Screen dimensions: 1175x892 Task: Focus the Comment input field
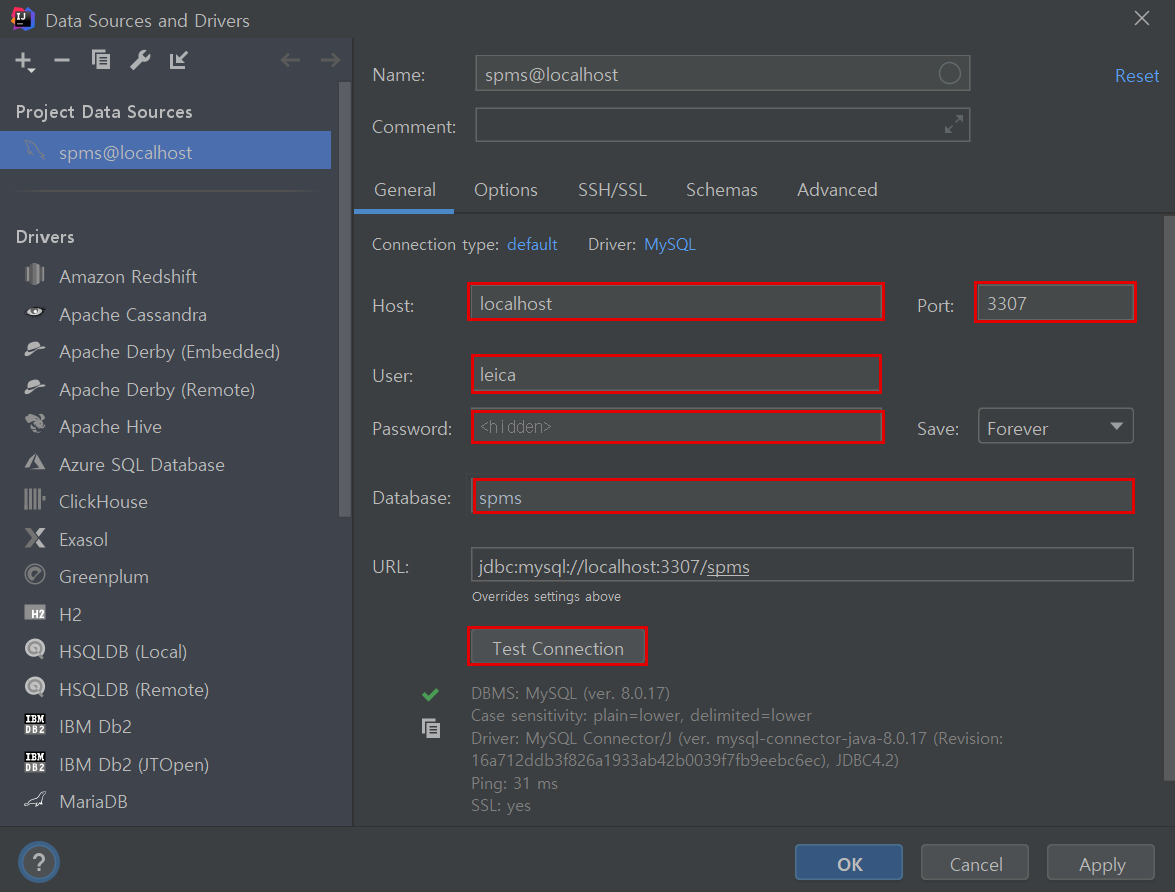tap(722, 125)
